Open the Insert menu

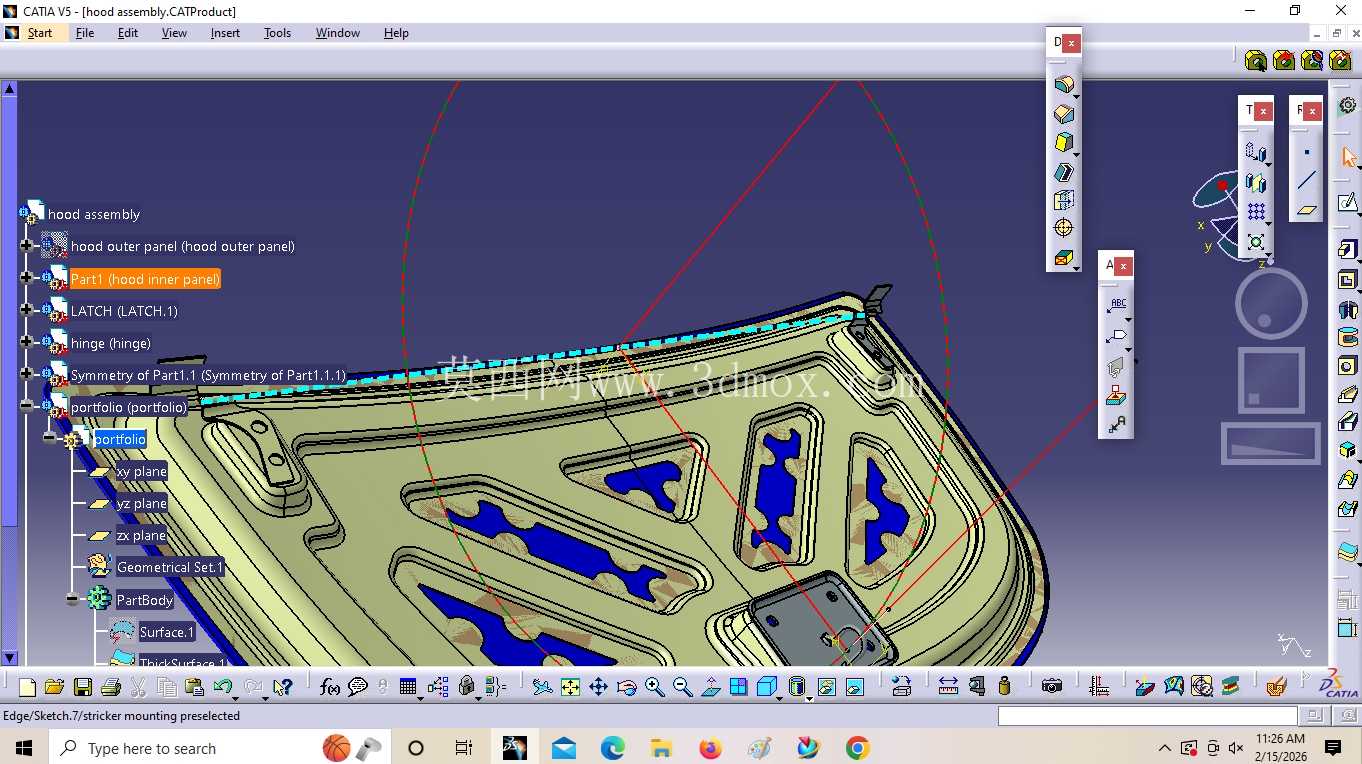point(225,33)
